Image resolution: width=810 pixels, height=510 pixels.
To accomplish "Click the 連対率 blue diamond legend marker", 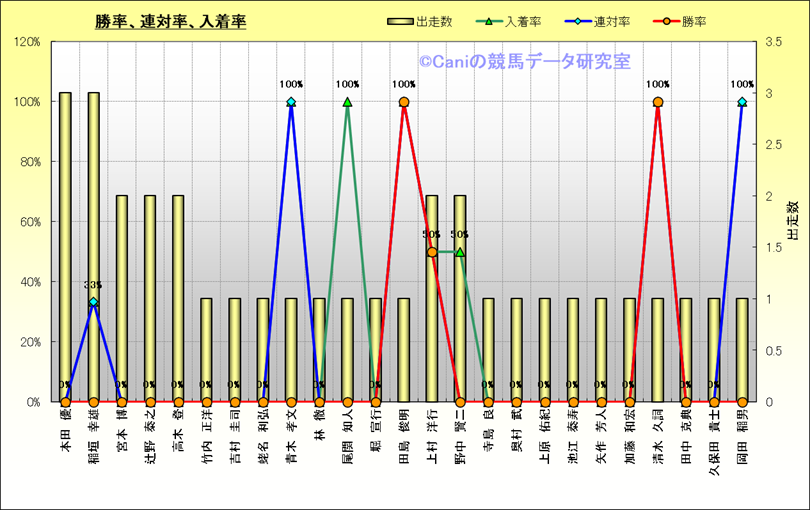I will [x=580, y=21].
